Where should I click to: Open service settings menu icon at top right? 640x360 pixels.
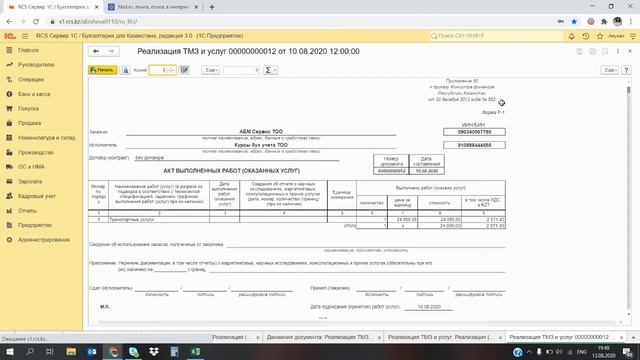pyautogui.click(x=633, y=36)
